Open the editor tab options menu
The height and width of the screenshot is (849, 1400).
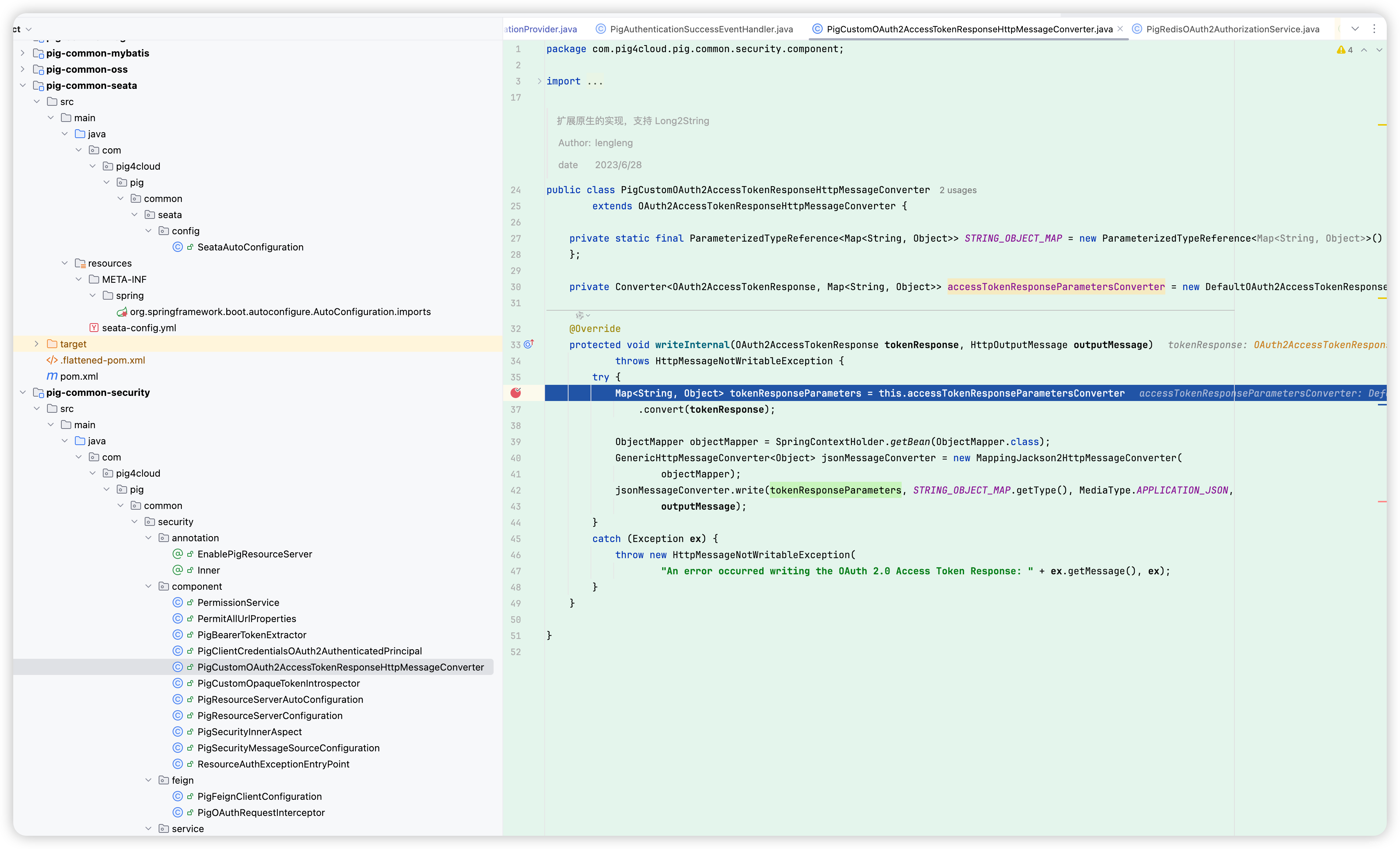pyautogui.click(x=1374, y=29)
